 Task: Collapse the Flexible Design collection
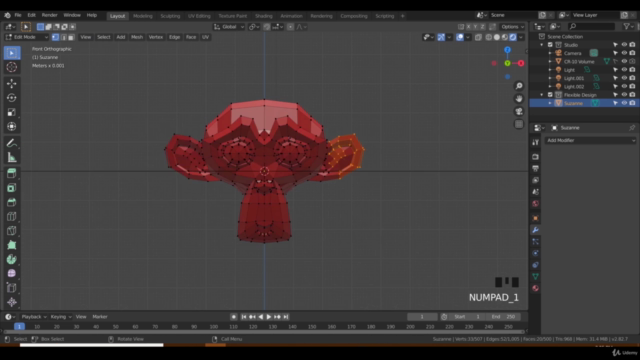tap(542, 95)
